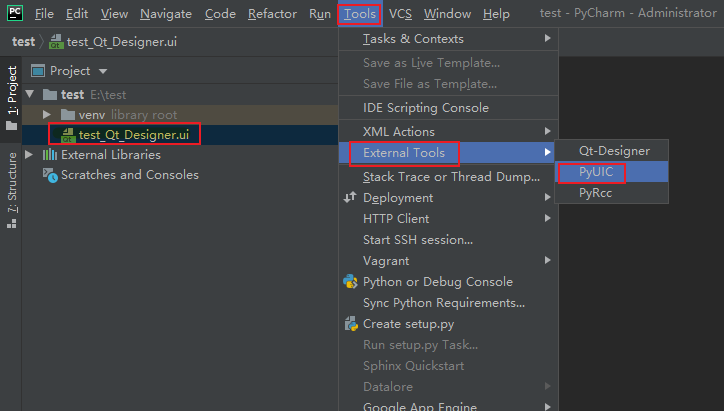Open Tasks & Contexts submenu

coord(448,39)
